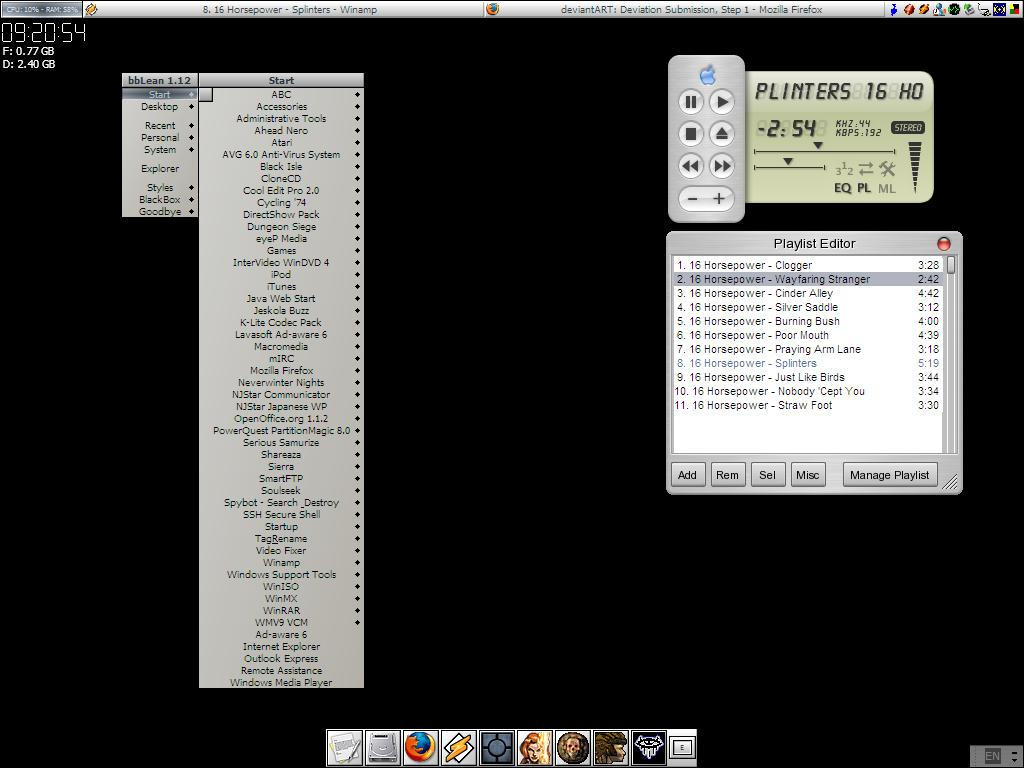Open the Neverwinter Nights eye dock icon
Image resolution: width=1024 pixels, height=768 pixels.
point(648,748)
